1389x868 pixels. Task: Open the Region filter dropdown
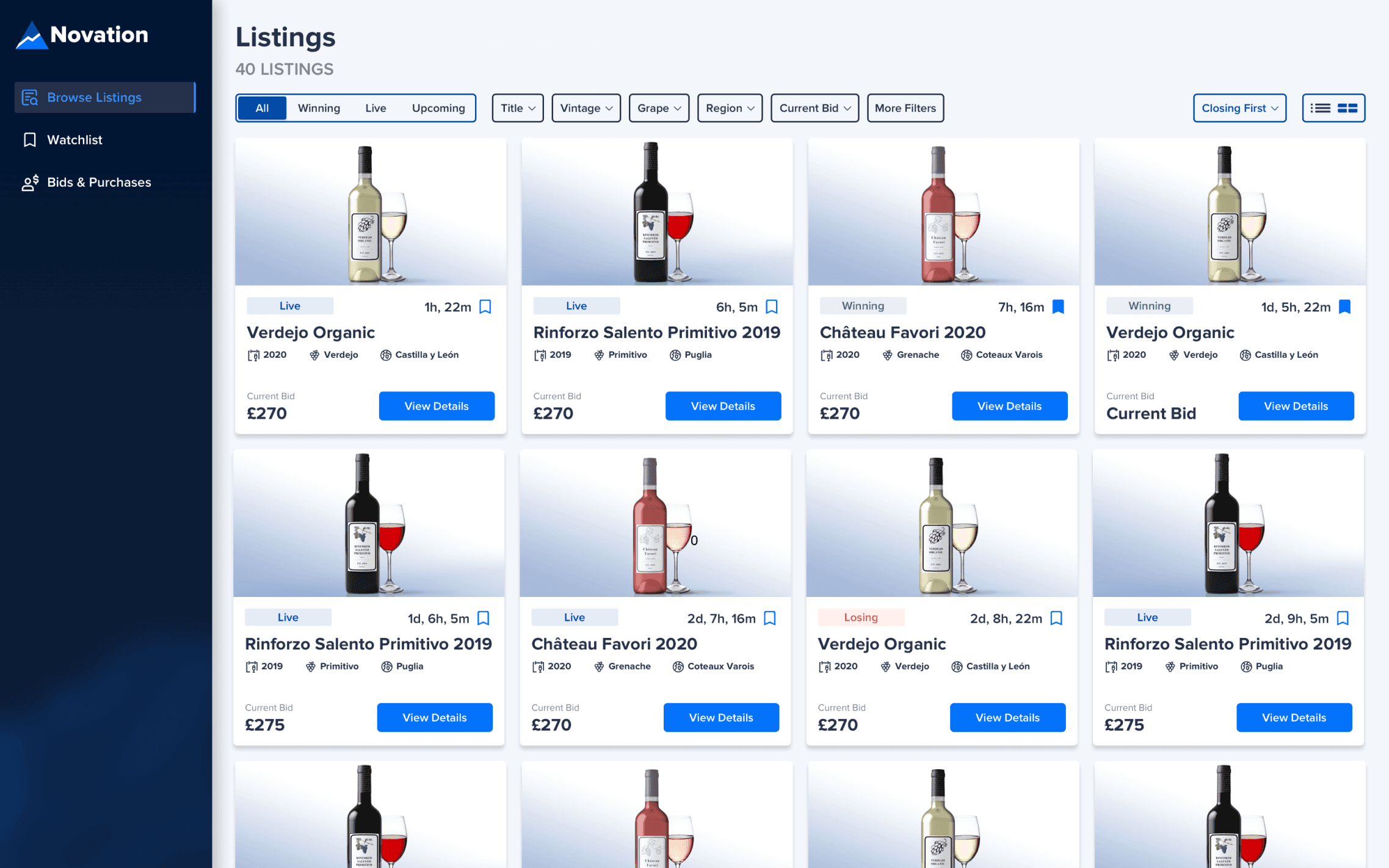730,108
